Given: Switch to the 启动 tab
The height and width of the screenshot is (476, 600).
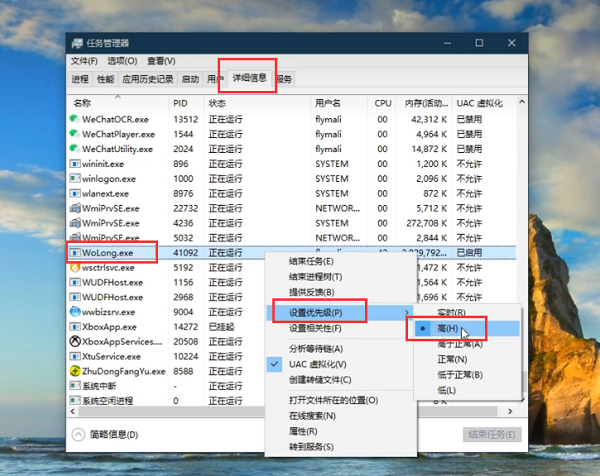Looking at the screenshot, I should click(x=190, y=79).
